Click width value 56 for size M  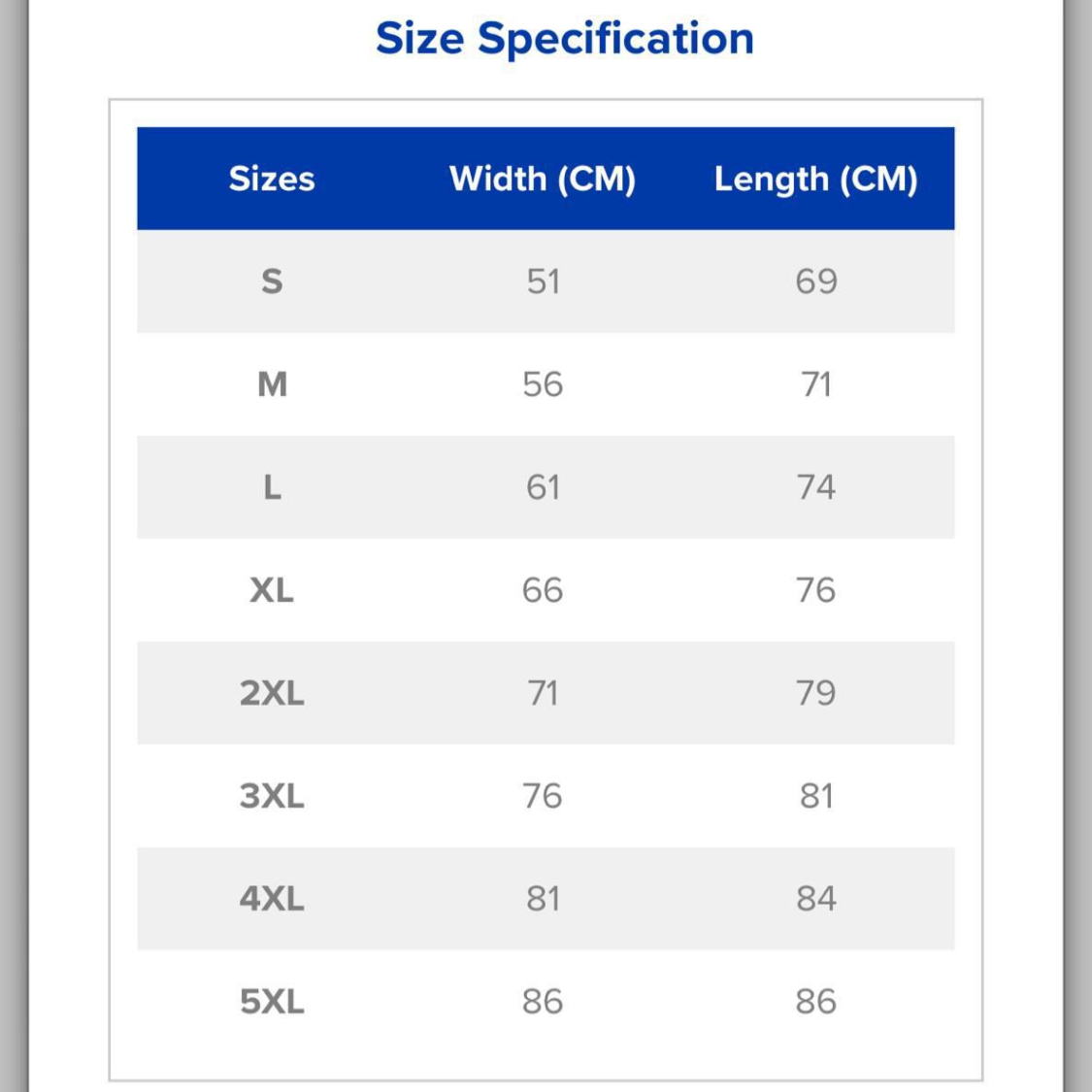click(543, 384)
